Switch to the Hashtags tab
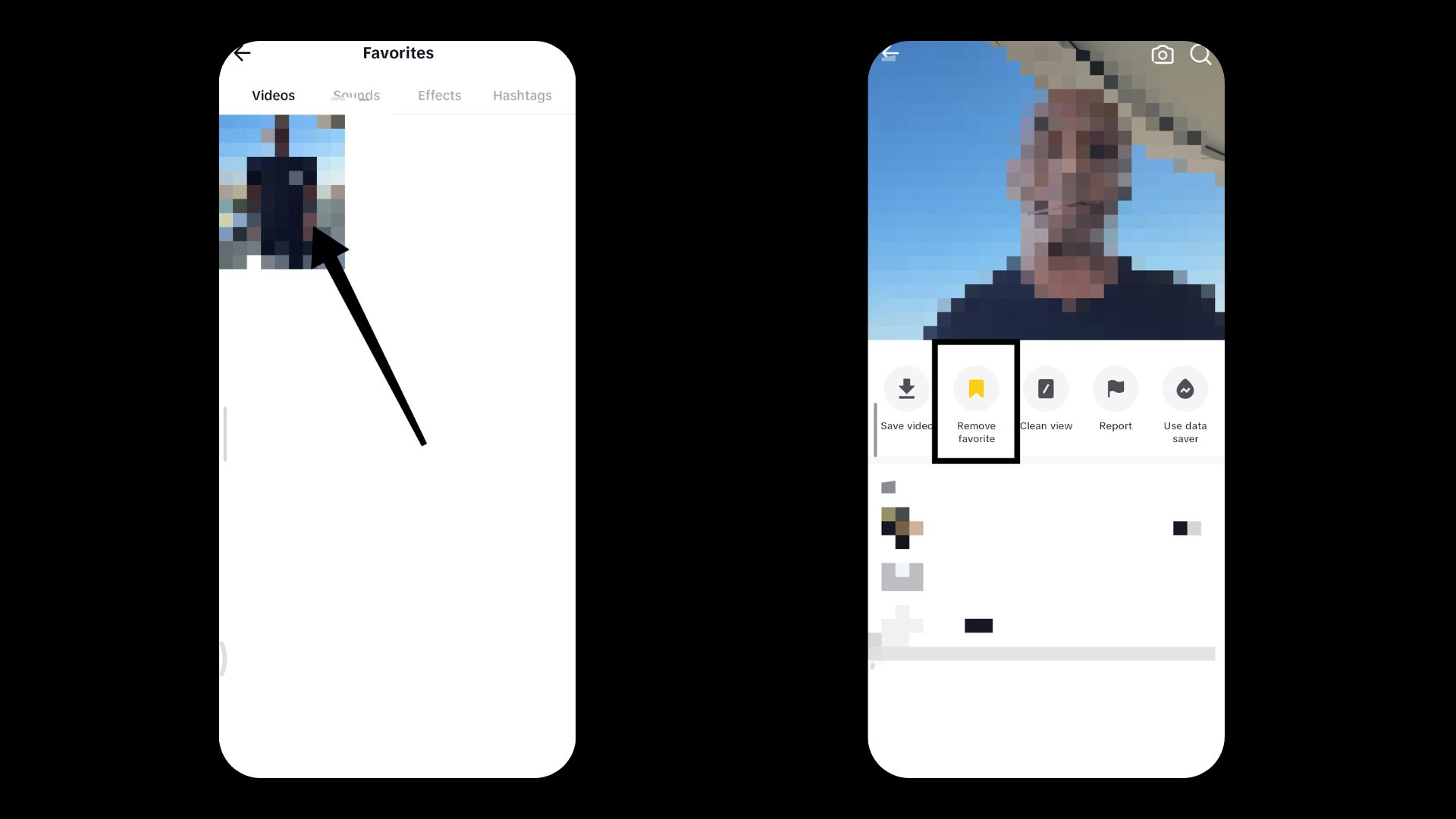The width and height of the screenshot is (1456, 819). [521, 95]
